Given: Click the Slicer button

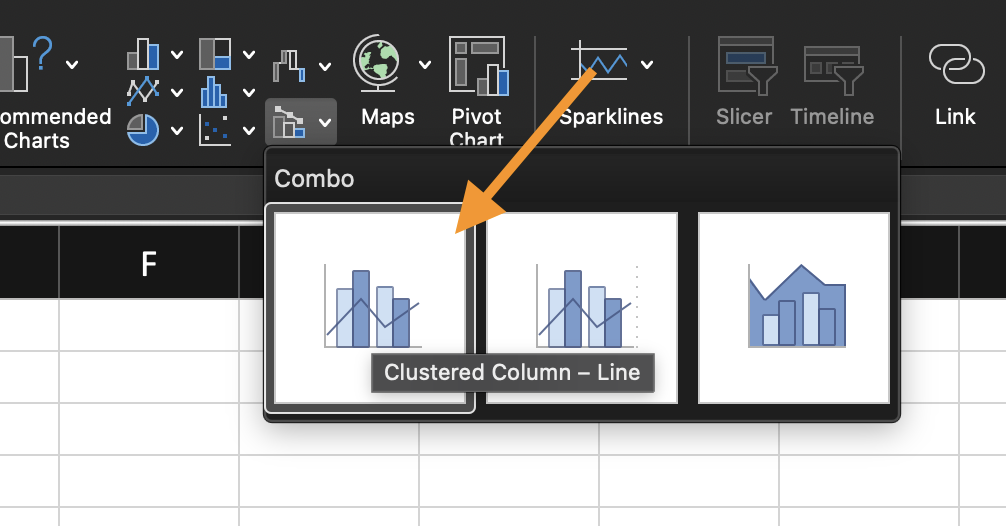Looking at the screenshot, I should point(743,85).
